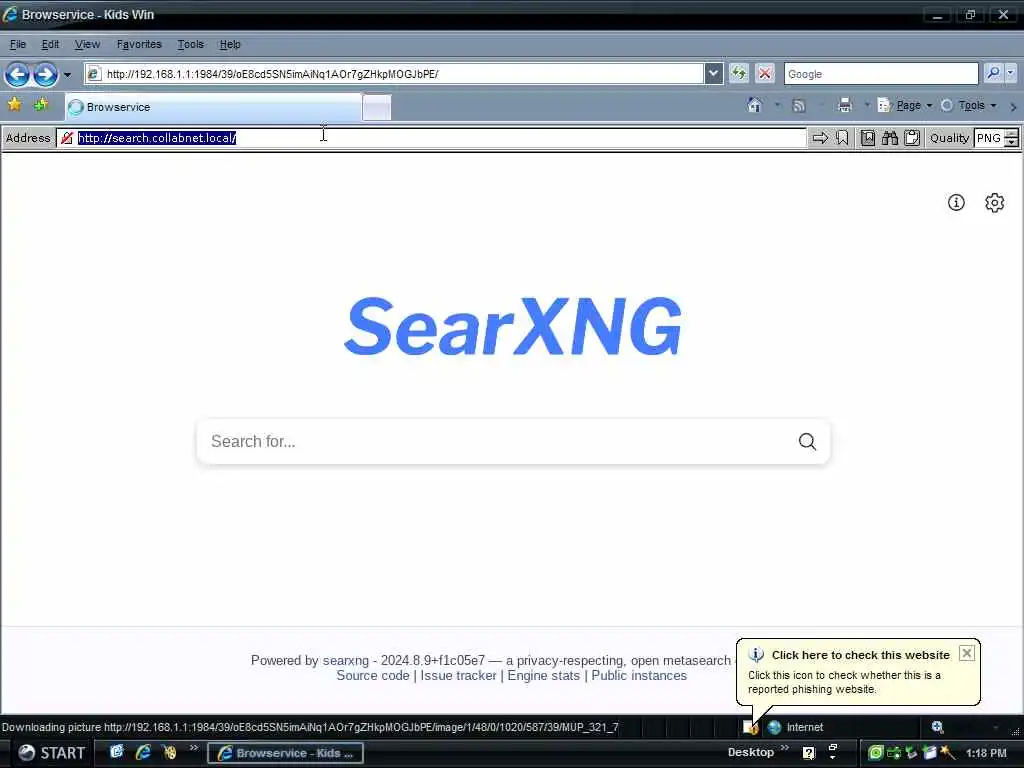Open the File menu
The height and width of the screenshot is (768, 1024).
point(18,44)
